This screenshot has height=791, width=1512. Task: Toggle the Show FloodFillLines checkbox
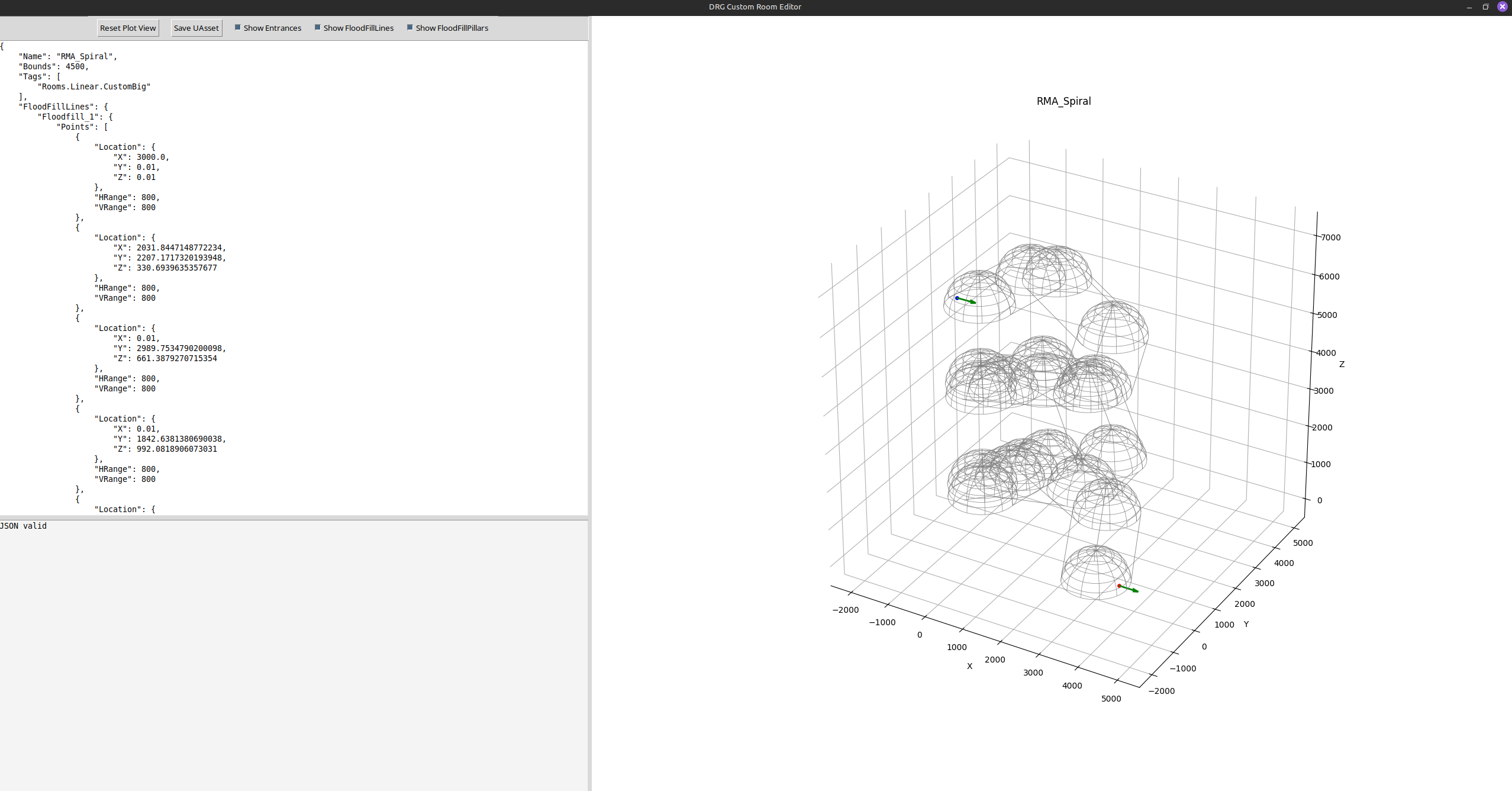[318, 27]
